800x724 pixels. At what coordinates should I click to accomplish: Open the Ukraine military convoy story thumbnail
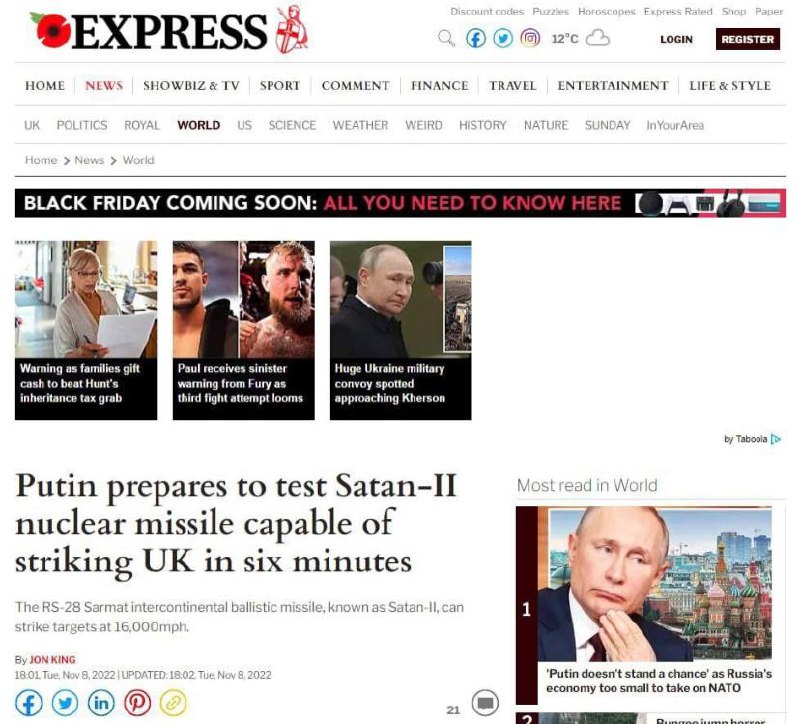[x=401, y=330]
